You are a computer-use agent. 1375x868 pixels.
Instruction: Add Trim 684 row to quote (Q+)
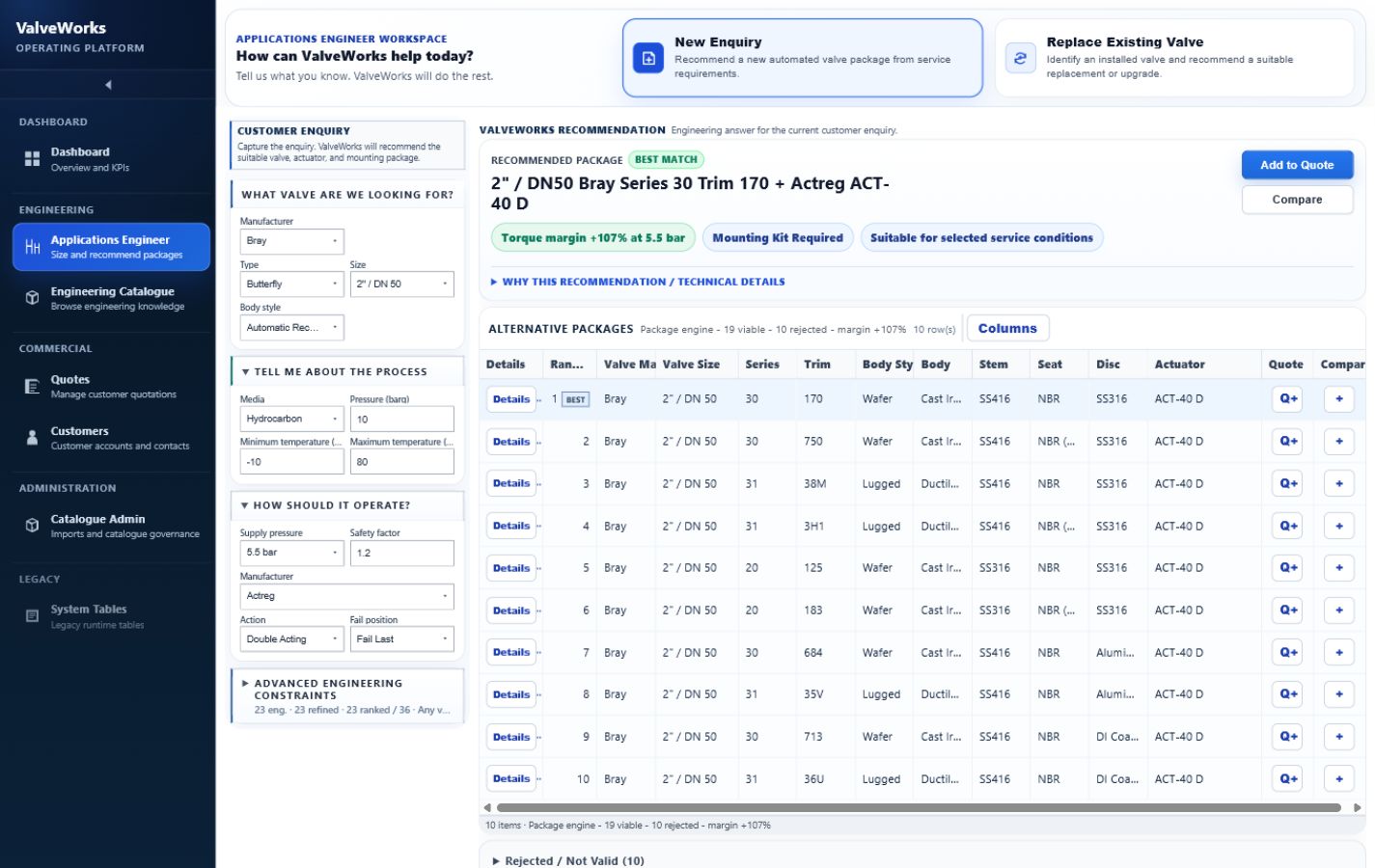[x=1288, y=652]
